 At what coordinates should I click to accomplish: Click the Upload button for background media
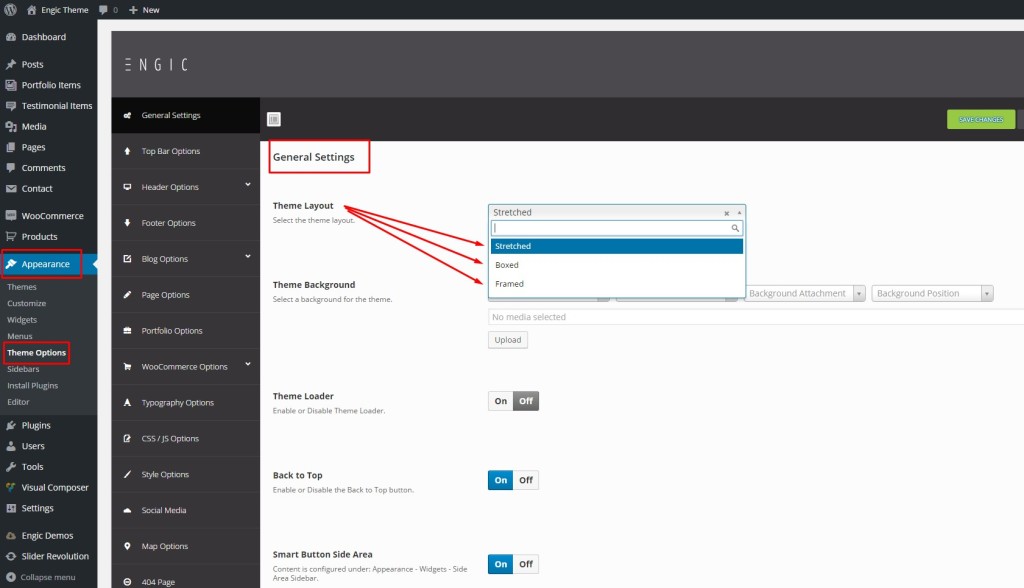click(x=508, y=340)
